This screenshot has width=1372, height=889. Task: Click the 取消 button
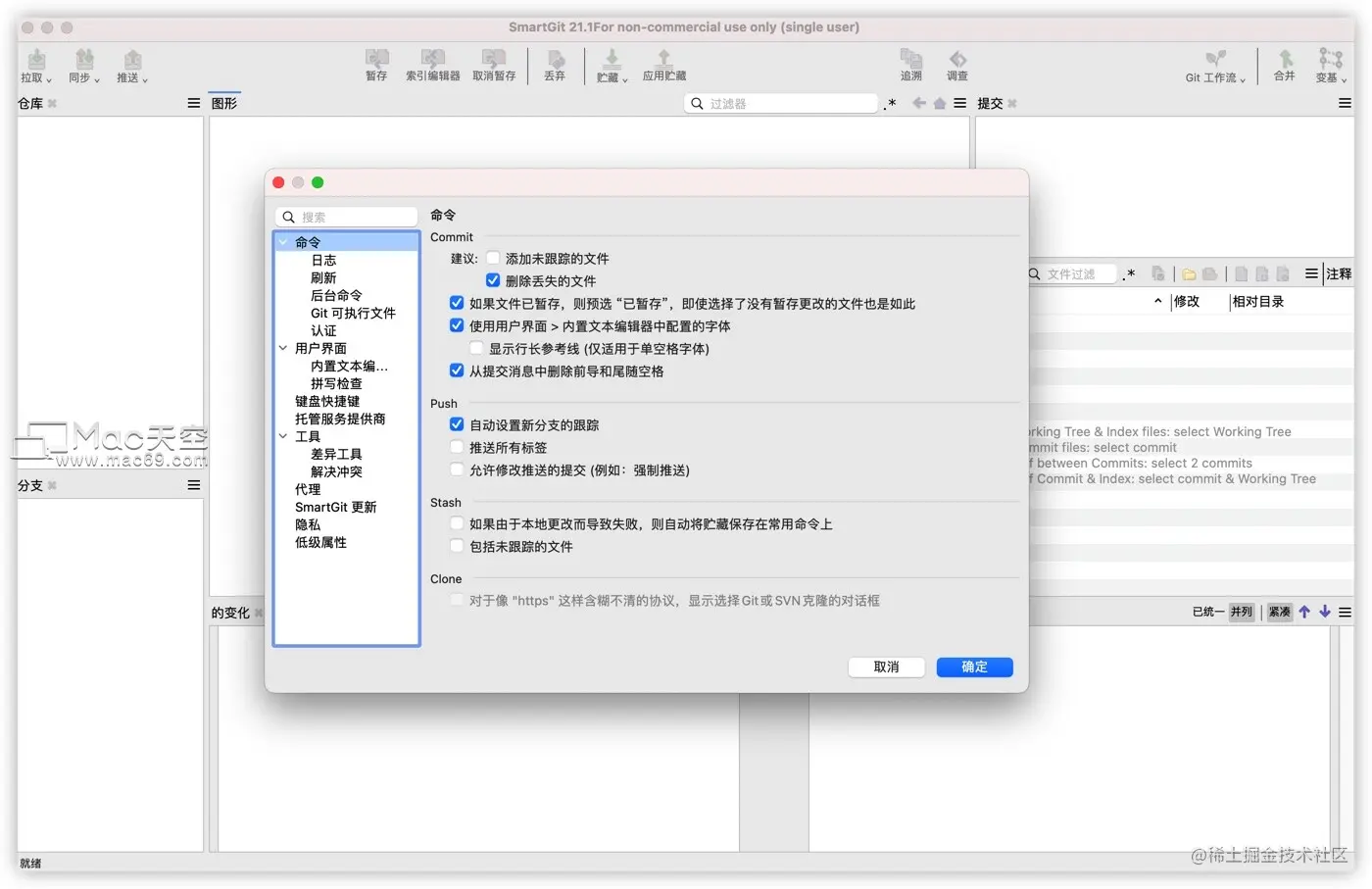click(886, 667)
